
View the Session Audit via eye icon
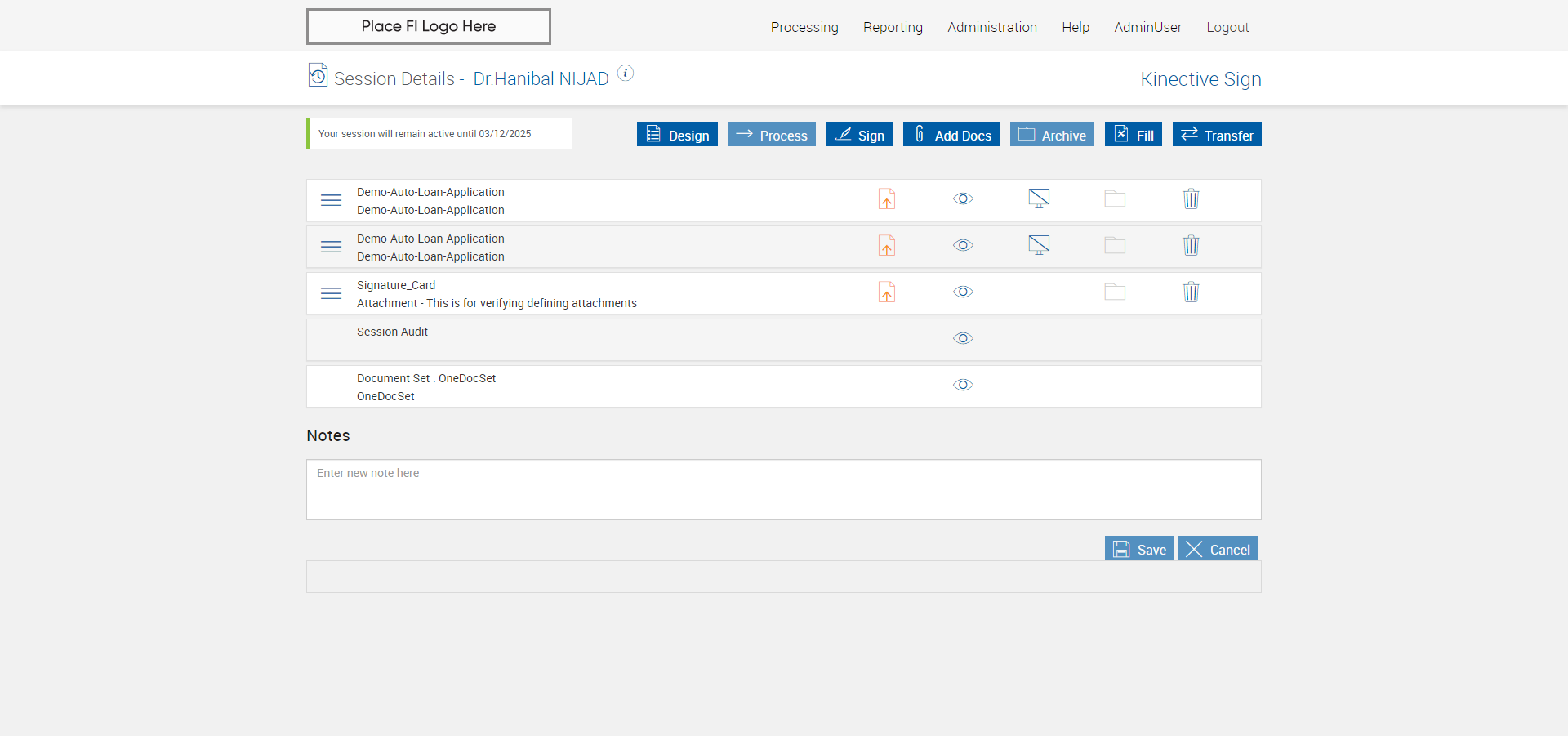pos(963,338)
